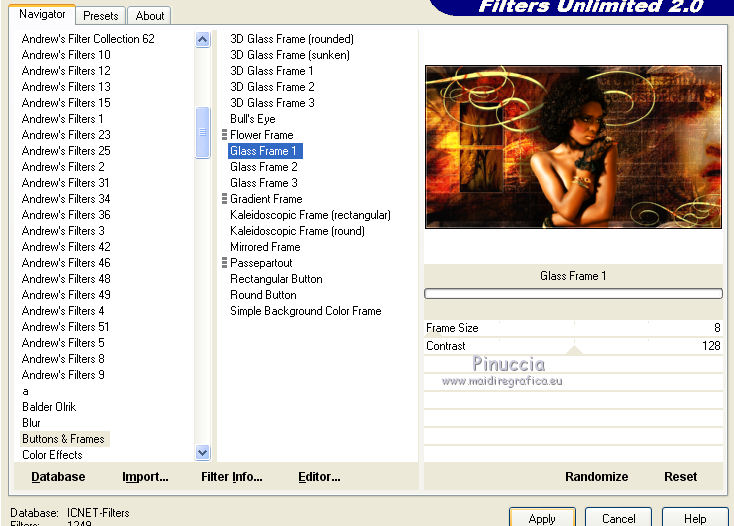Select Andrew's Filters 31
This screenshot has height=526, width=734.
[x=66, y=183]
